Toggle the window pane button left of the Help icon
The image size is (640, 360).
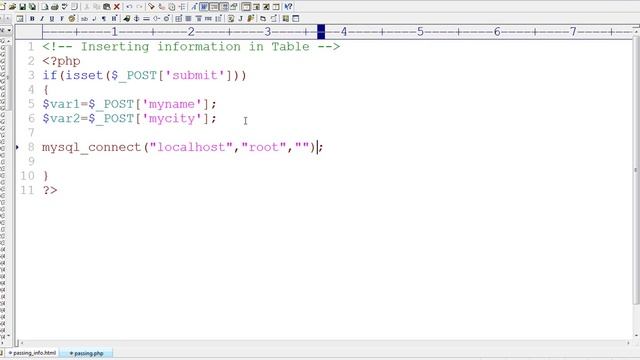pyautogui.click(x=276, y=7)
